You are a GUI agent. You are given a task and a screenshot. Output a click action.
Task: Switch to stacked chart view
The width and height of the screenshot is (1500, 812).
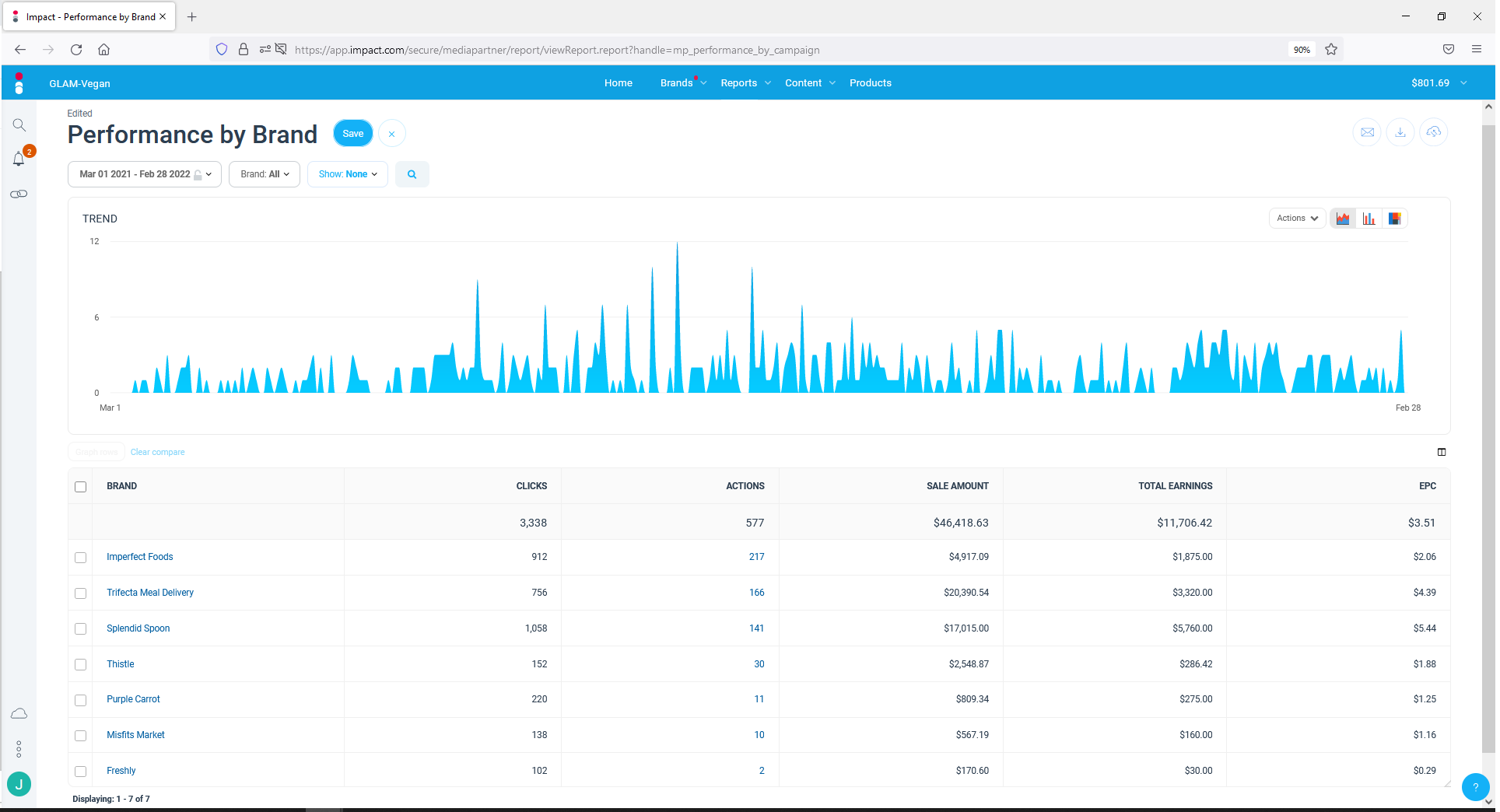[1394, 219]
